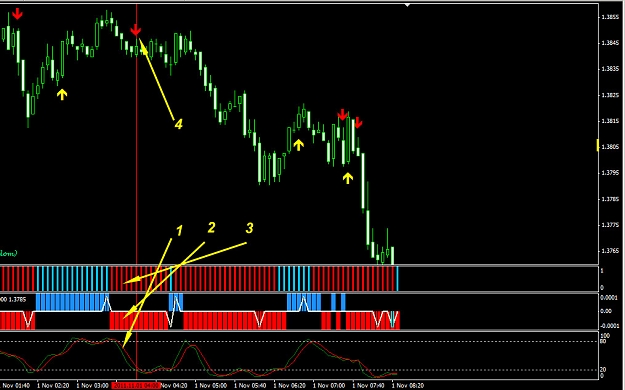The width and height of the screenshot is (625, 390).
Task: Click the red vertical line on price chart
Action: coord(137,134)
